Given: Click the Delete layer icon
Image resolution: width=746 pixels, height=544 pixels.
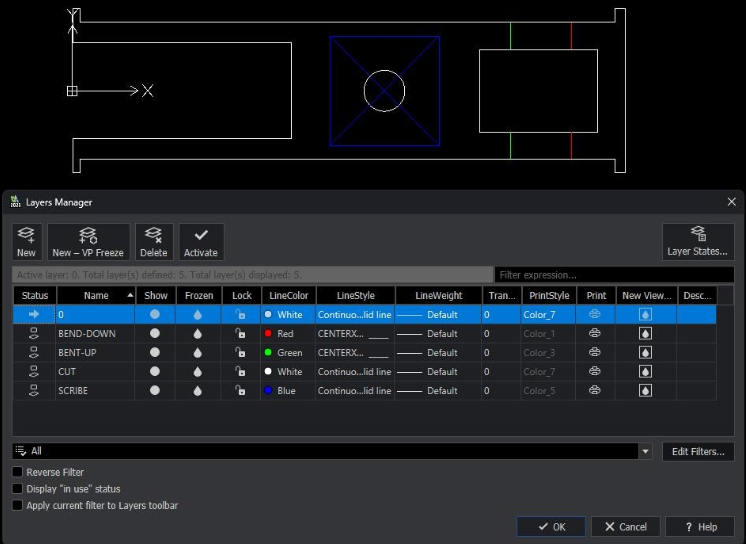Looking at the screenshot, I should point(154,236).
